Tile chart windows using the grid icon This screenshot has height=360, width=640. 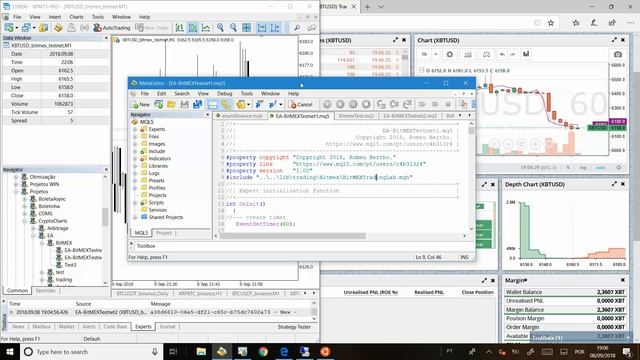tap(247, 28)
